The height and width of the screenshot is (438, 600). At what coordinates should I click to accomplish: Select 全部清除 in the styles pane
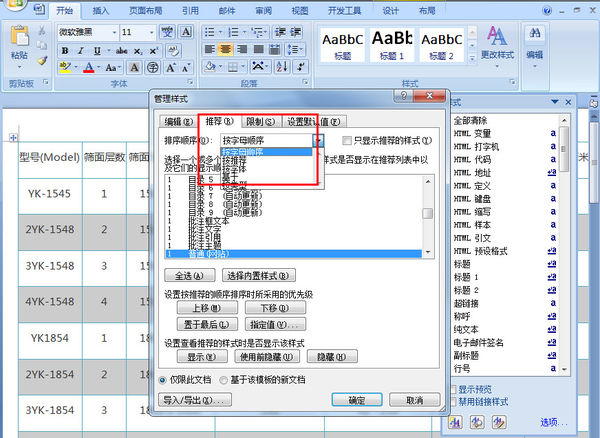470,121
